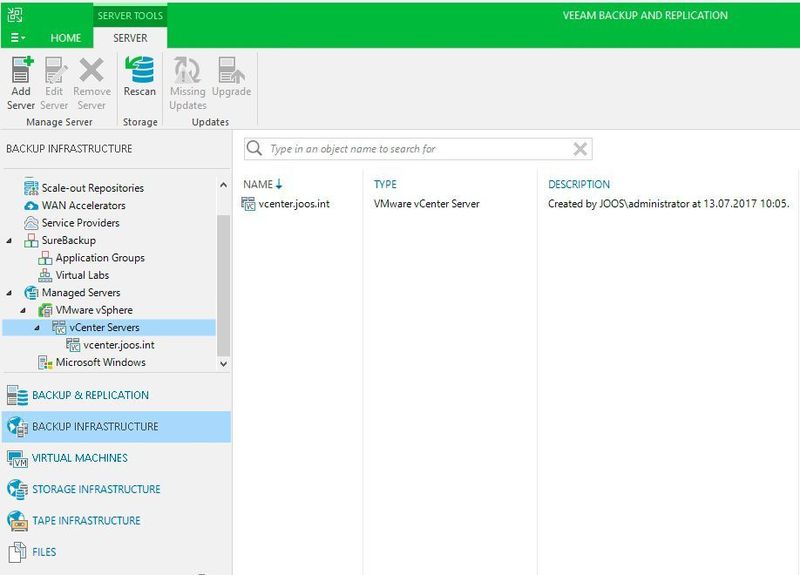Click the Remove Server X icon
Viewport: 800px width, 575px height.
(x=92, y=70)
